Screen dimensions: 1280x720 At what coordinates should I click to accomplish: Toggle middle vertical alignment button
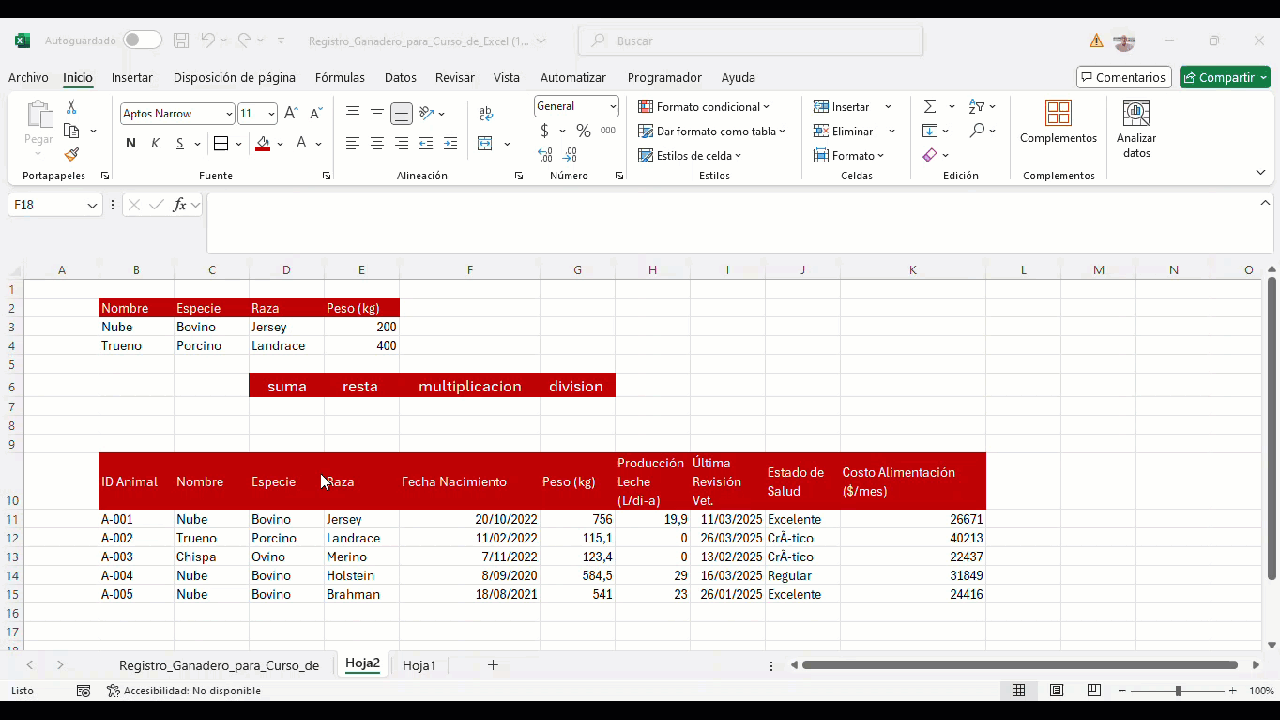click(377, 113)
